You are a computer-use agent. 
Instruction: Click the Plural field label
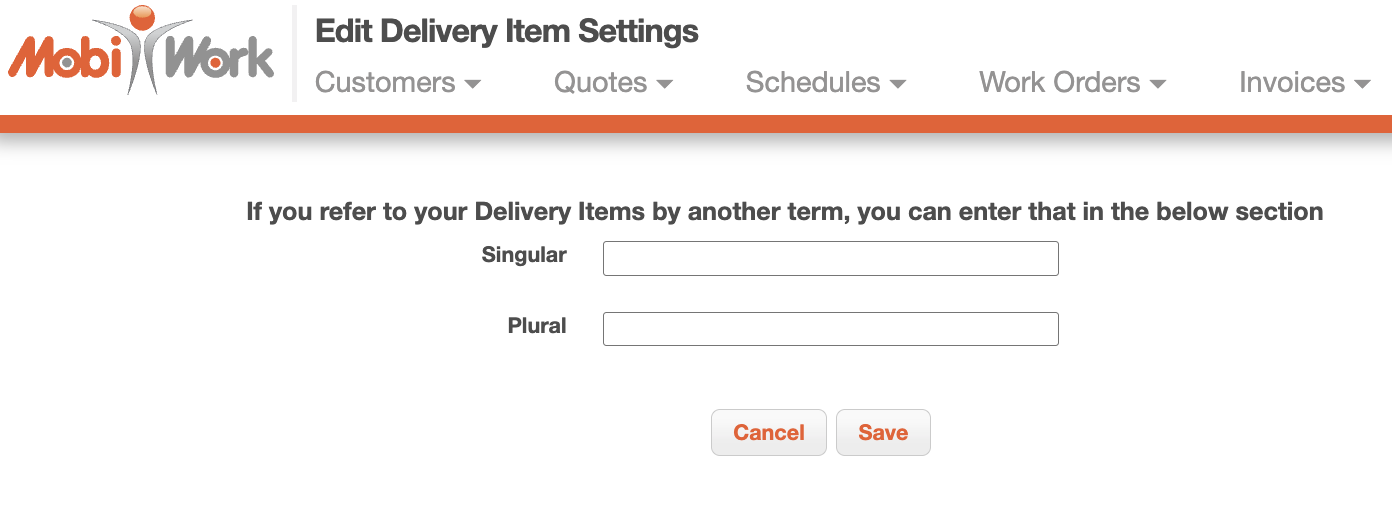[x=537, y=326]
